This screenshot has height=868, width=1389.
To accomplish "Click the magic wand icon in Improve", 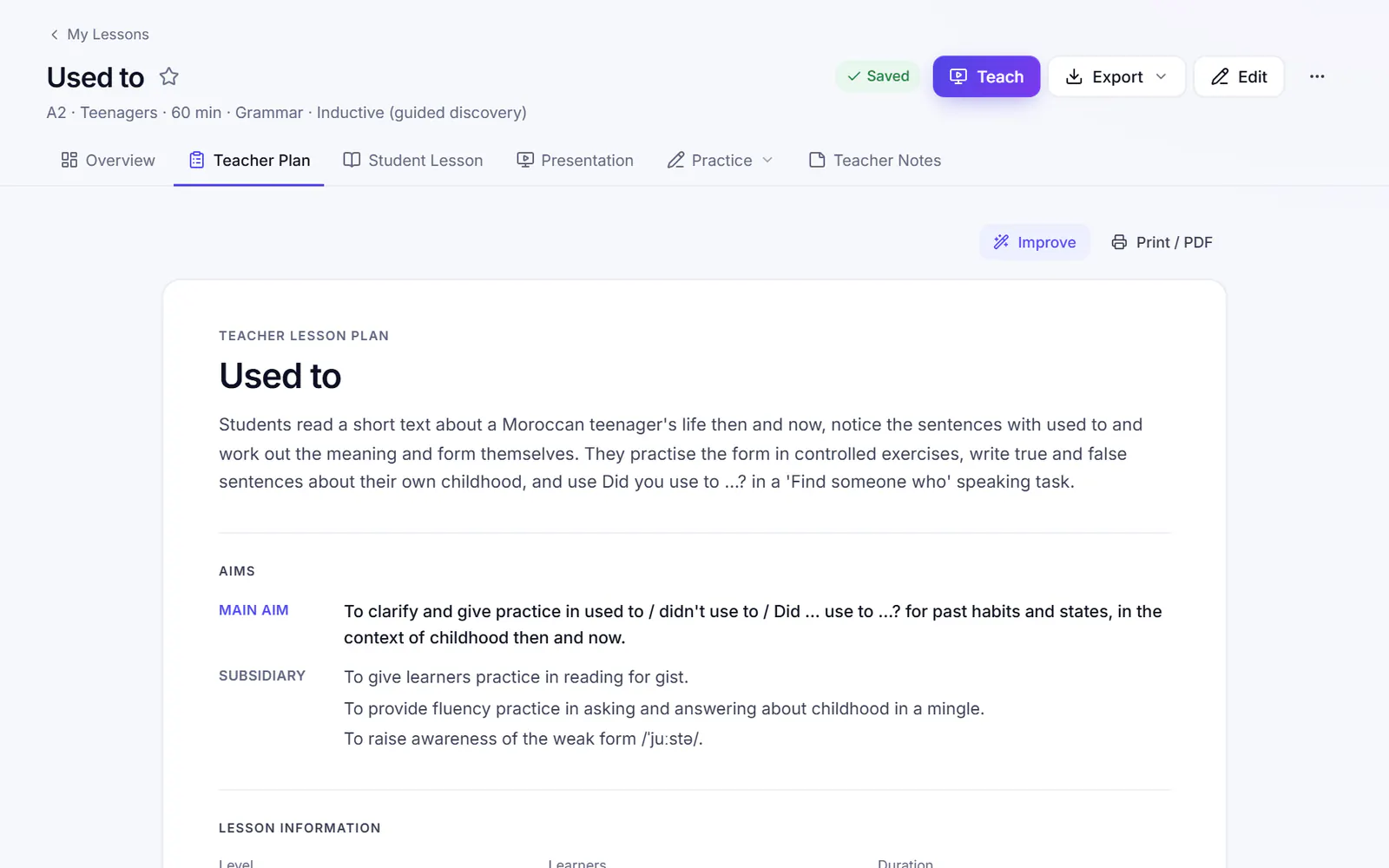I will 1002,242.
